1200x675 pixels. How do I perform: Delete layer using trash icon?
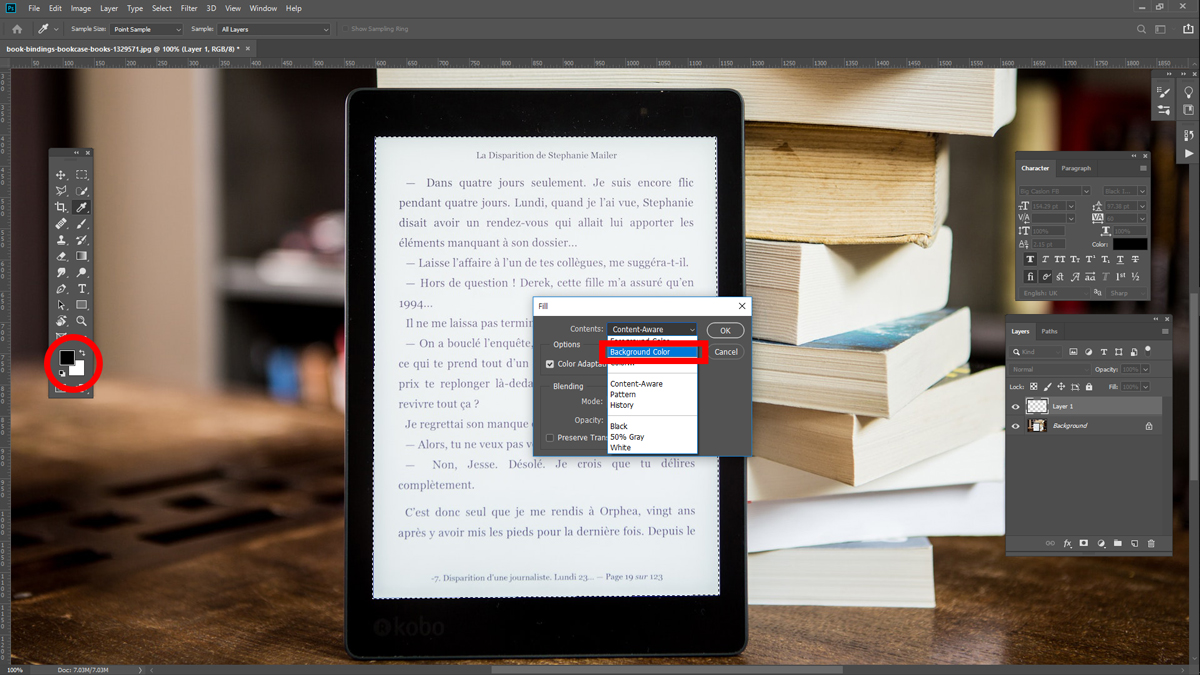tap(1151, 543)
